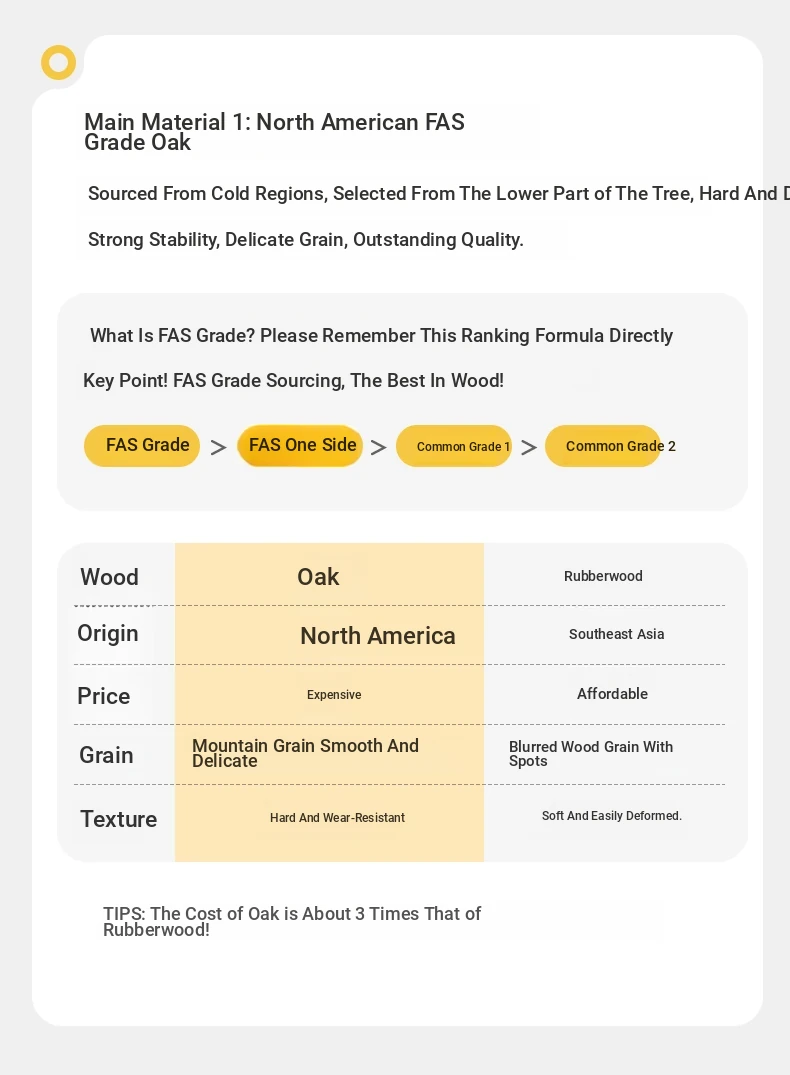
Task: Select the FAS One Side pill
Action: (300, 446)
